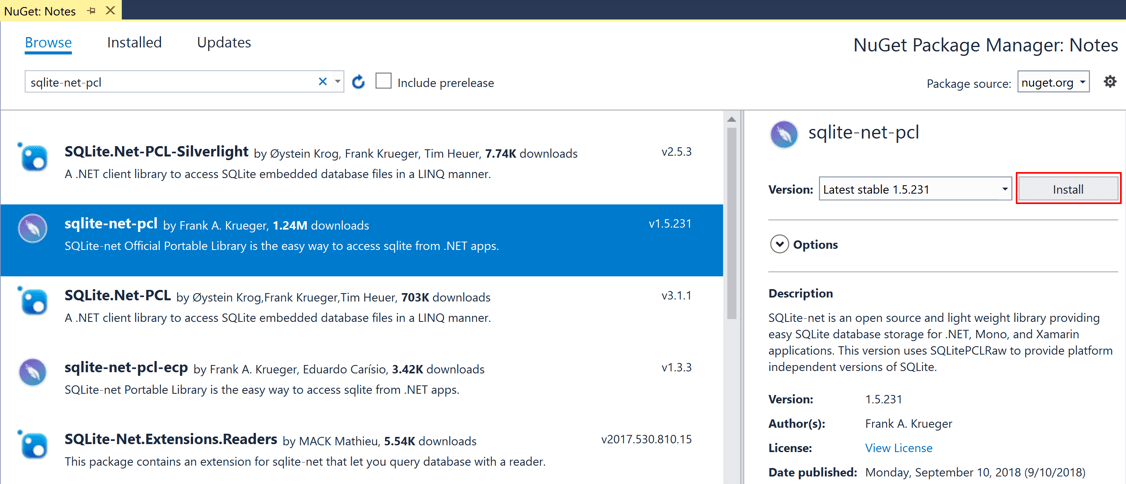This screenshot has width=1126, height=484.
Task: Open the search box history dropdown arrow
Action: [338, 82]
